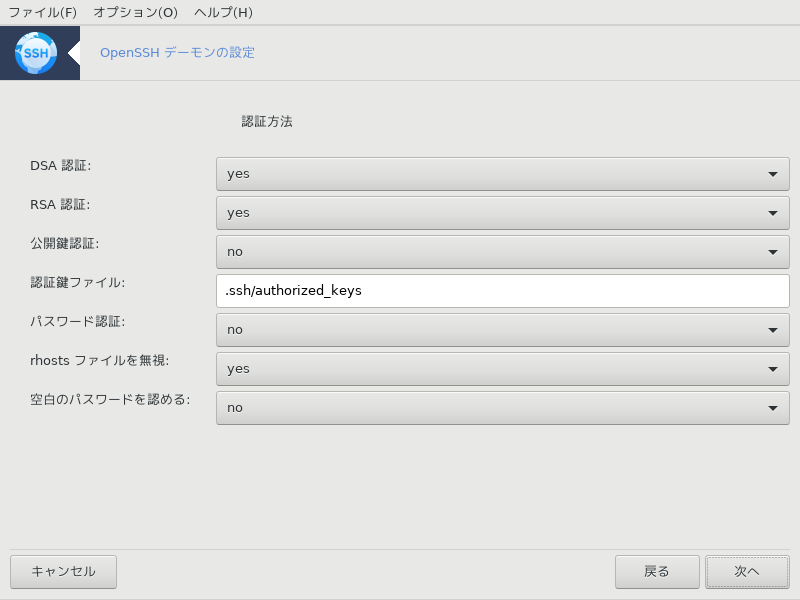This screenshot has width=800, height=600.
Task: Open the オプション(O) menu
Action: (x=136, y=12)
